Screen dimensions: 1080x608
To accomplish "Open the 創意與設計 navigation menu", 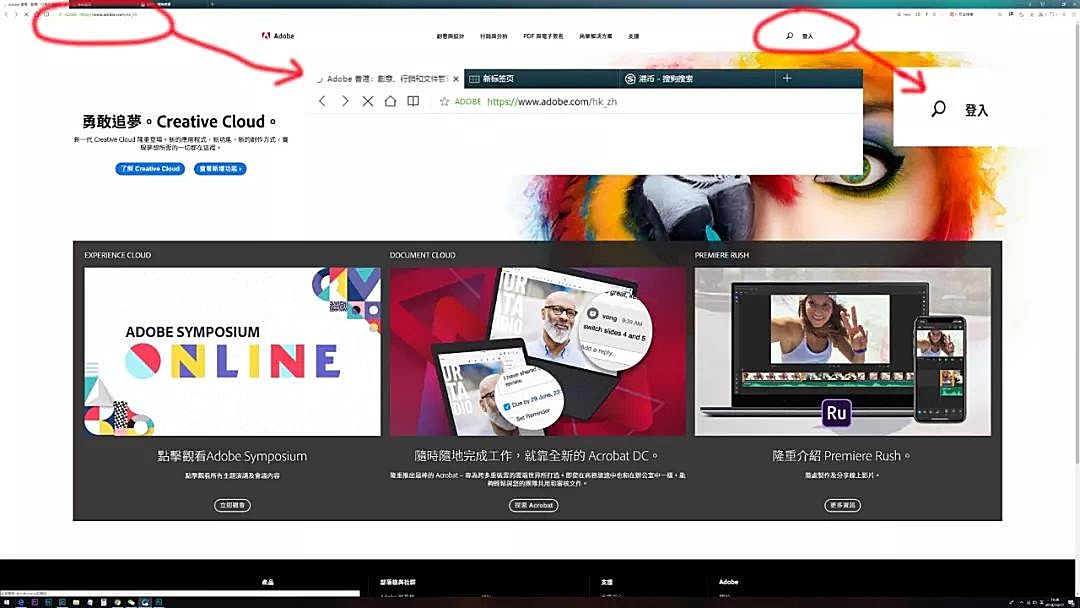I will 450,36.
